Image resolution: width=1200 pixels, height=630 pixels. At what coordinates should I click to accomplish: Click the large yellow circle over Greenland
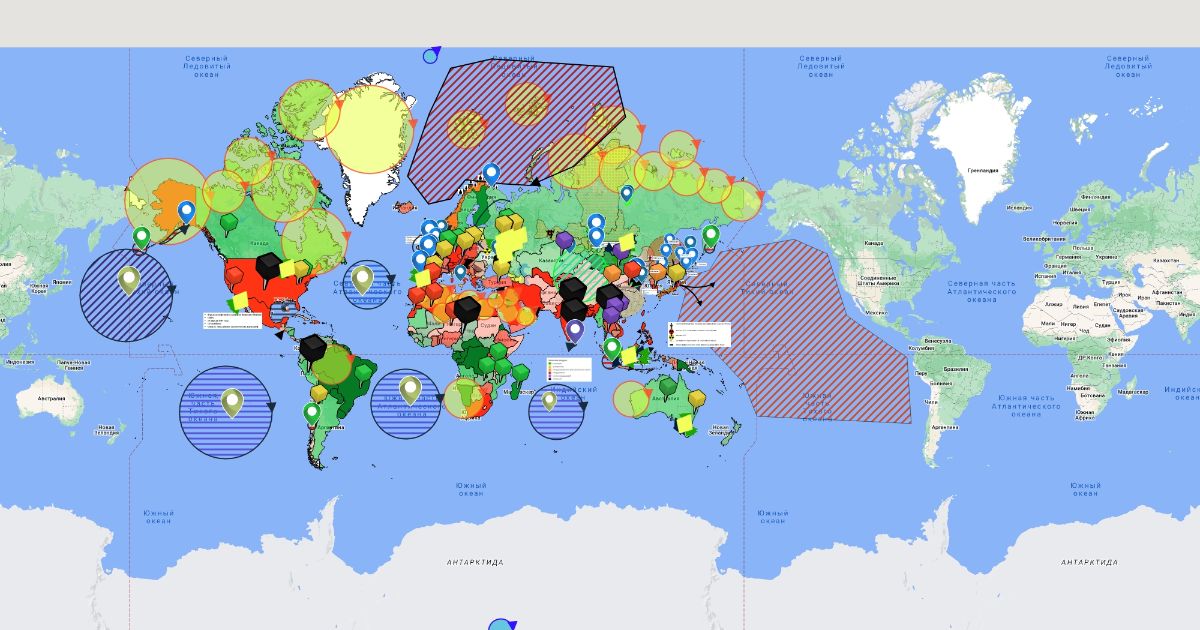click(368, 130)
